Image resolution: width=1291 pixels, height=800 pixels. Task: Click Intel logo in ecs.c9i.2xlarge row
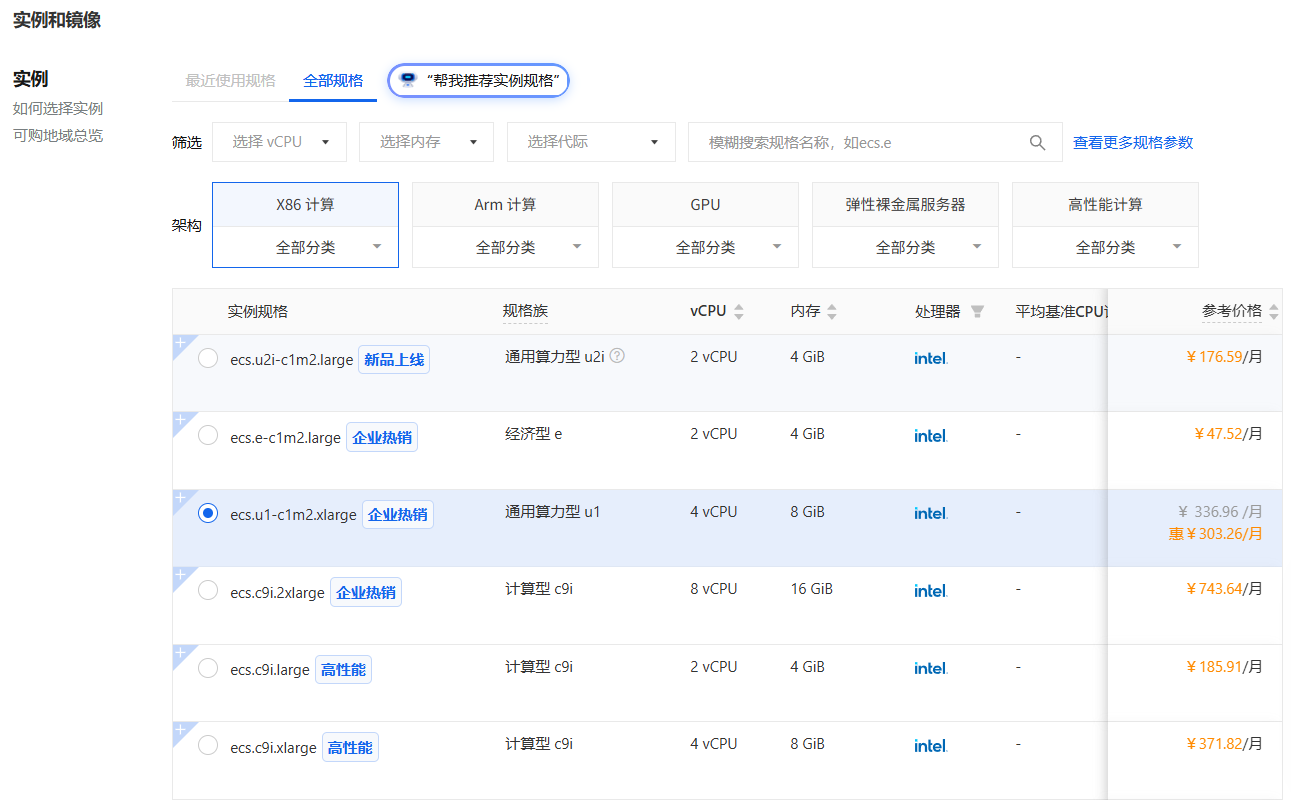pyautogui.click(x=931, y=591)
